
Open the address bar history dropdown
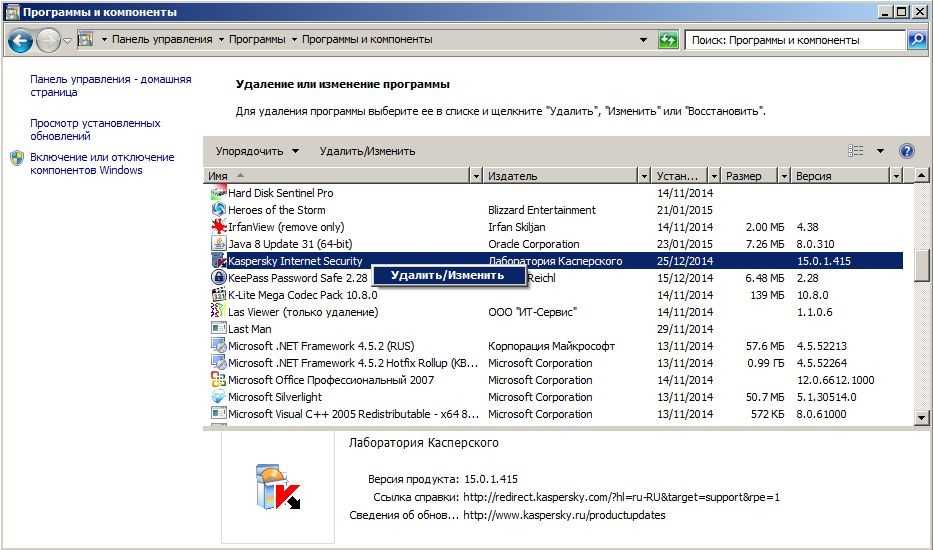[x=643, y=40]
